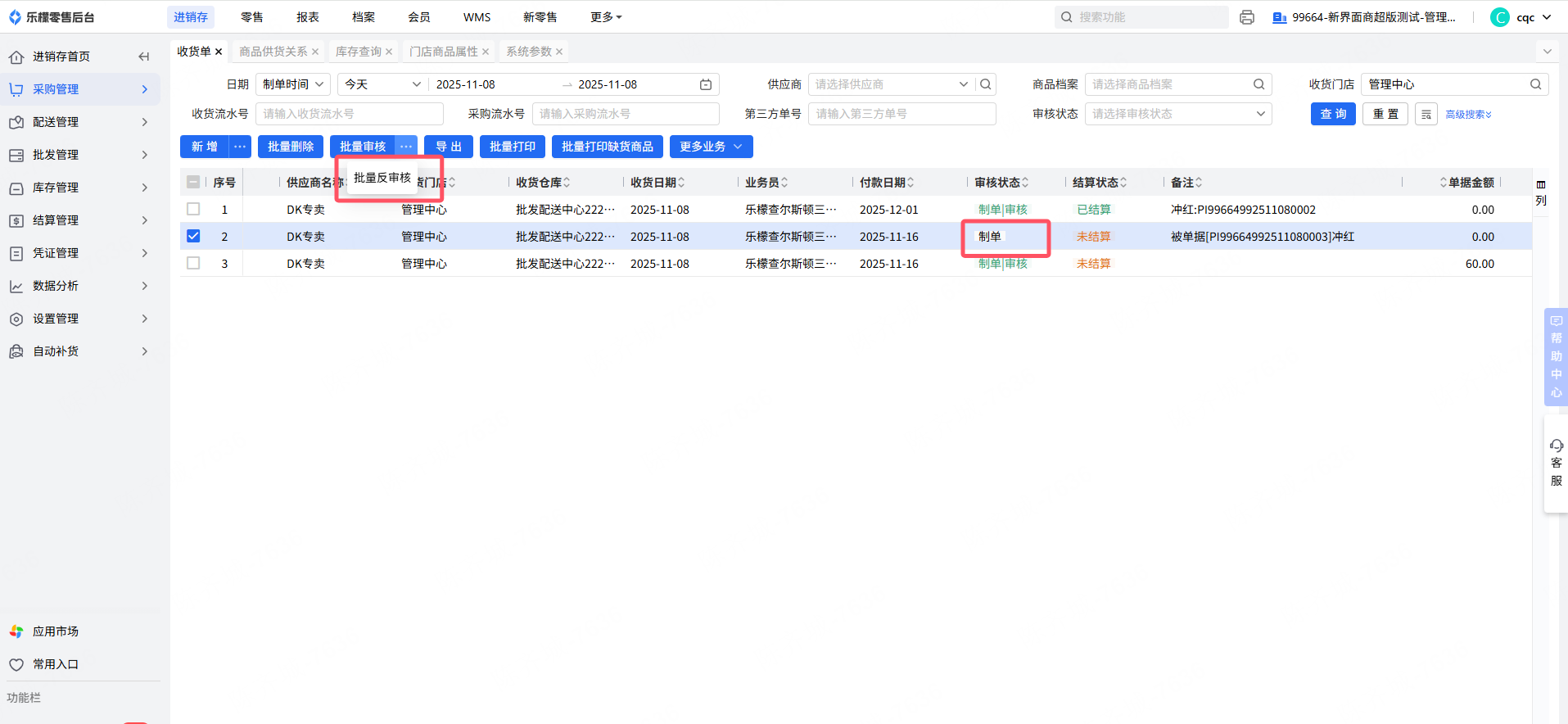
Task: Open 应用市场 via its colorful icon
Action: click(x=16, y=631)
